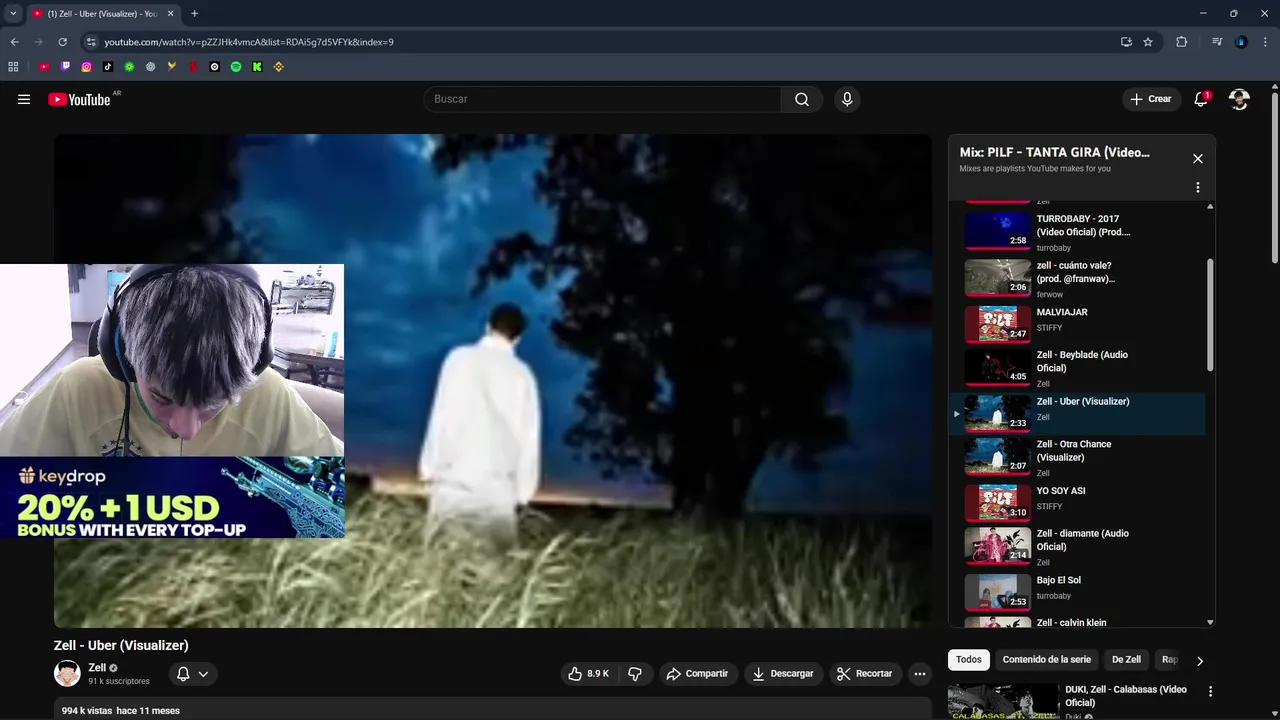Open options for DUKI, Zell - Calabasas video

coord(1210,691)
